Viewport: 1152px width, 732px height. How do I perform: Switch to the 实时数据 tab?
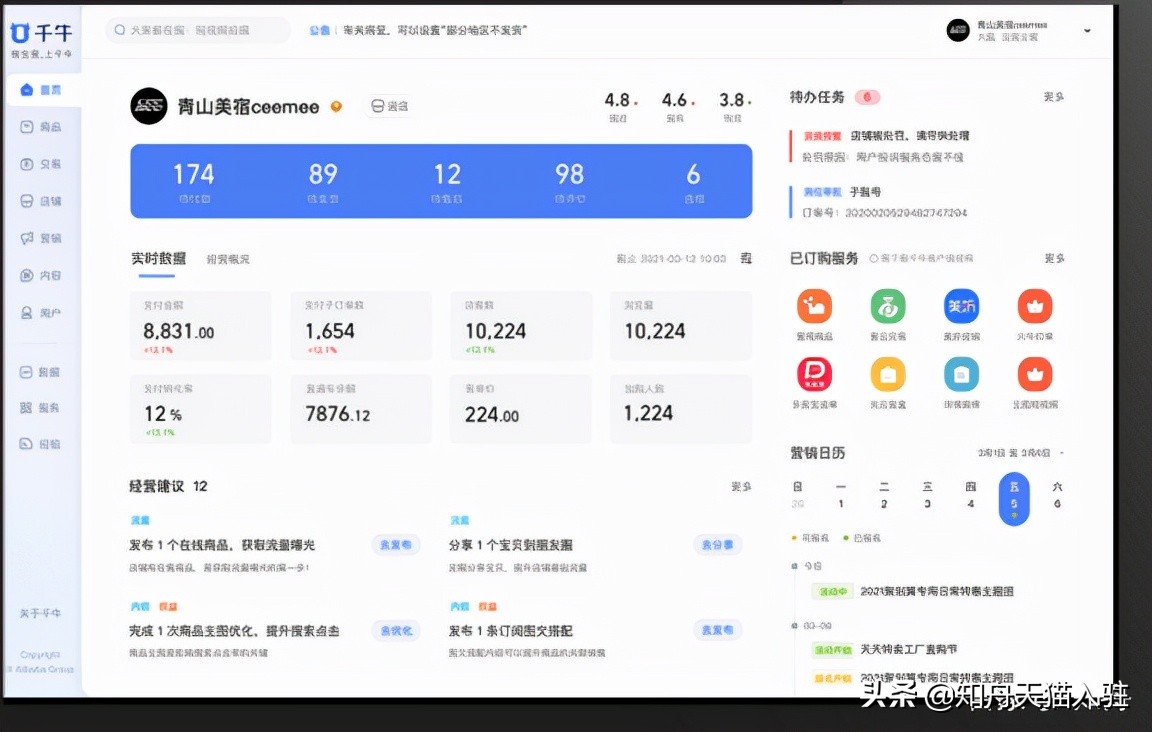pyautogui.click(x=158, y=259)
